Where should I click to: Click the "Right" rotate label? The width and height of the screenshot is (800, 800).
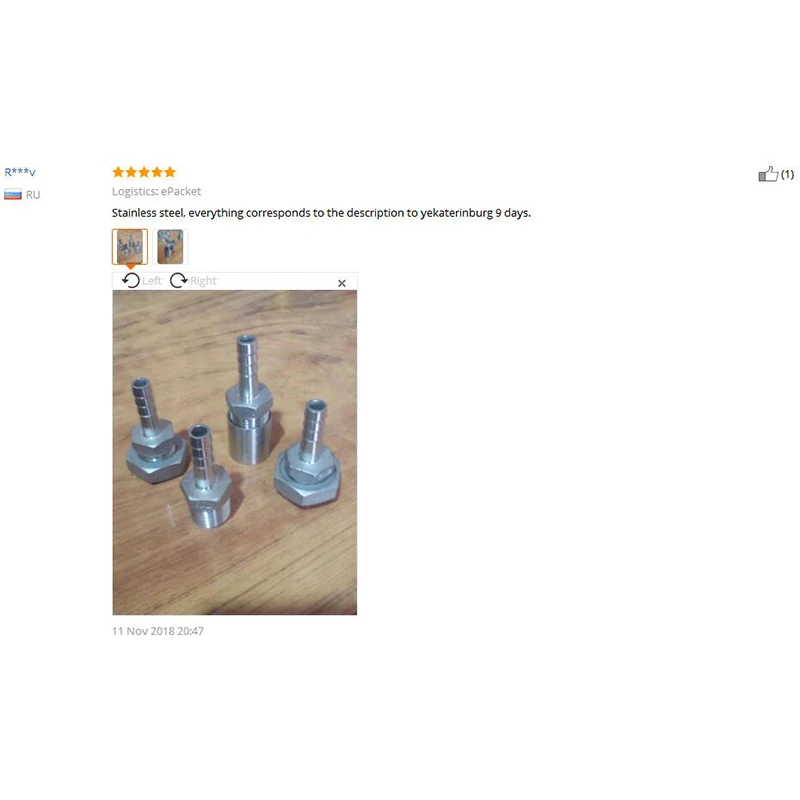click(203, 281)
